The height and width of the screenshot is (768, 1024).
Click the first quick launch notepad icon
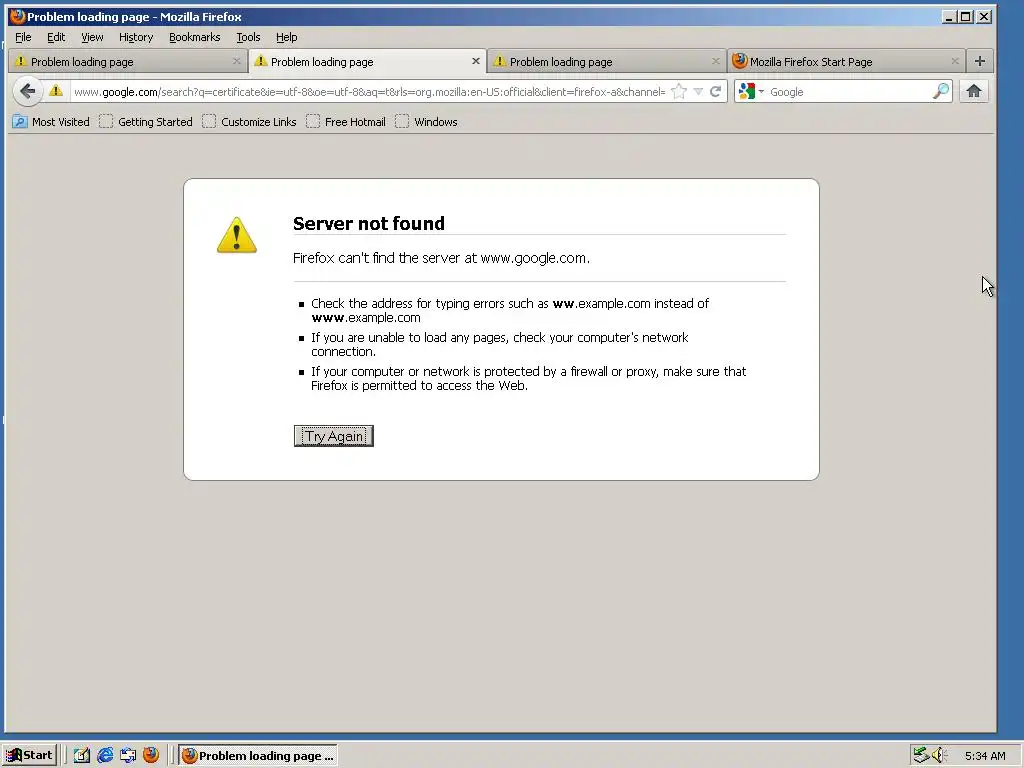[x=82, y=755]
